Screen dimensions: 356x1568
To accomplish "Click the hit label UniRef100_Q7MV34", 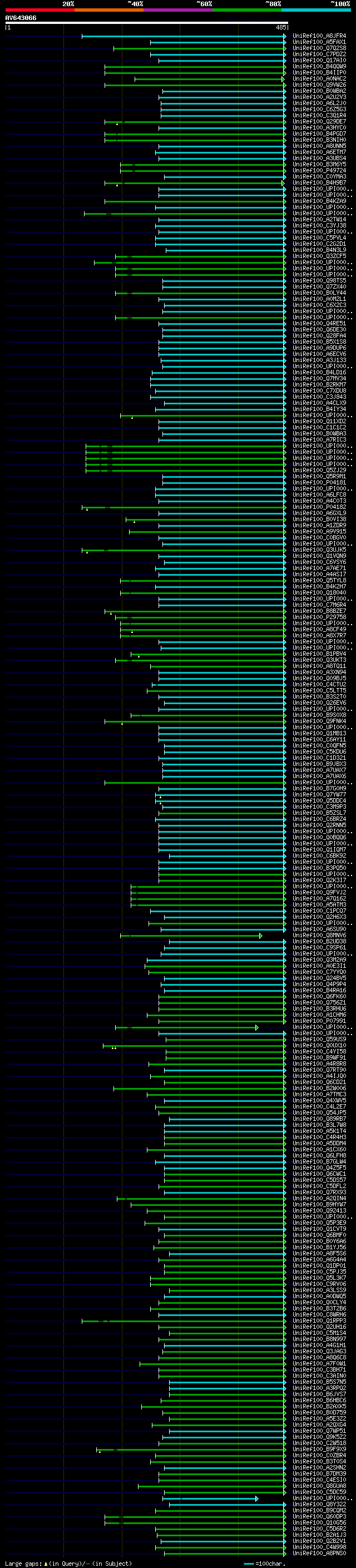I will click(319, 378).
